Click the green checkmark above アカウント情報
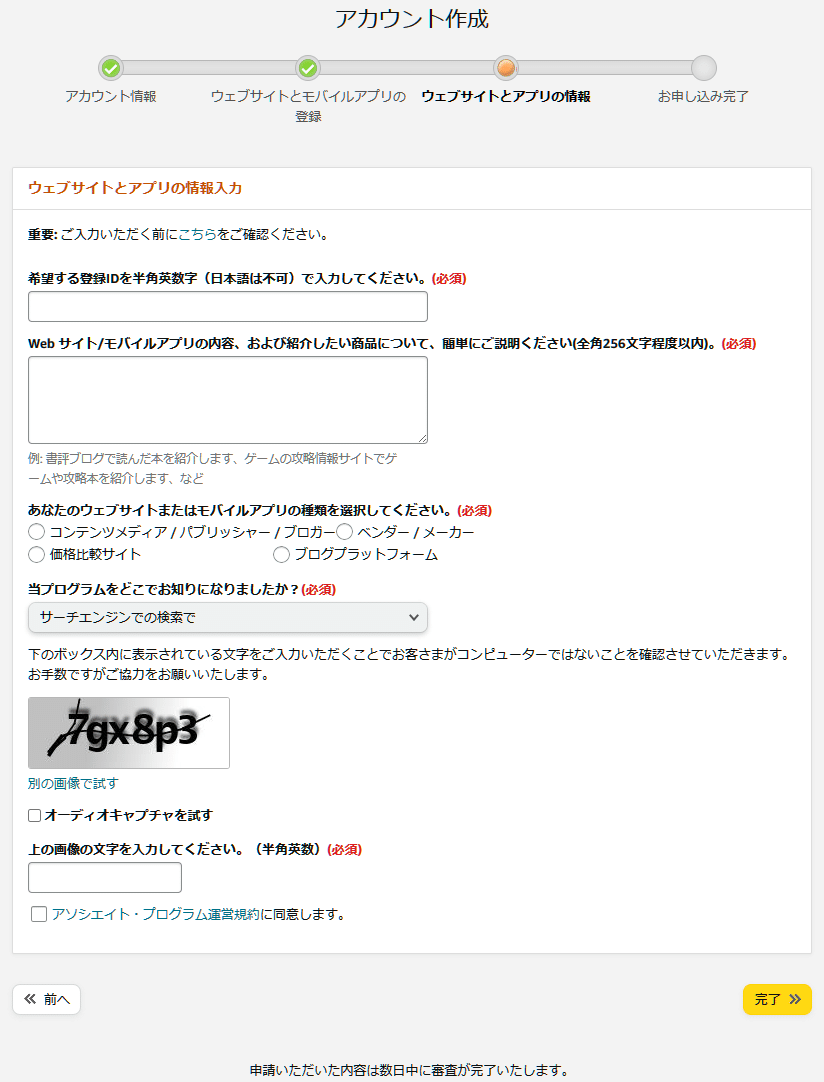 (x=111, y=68)
